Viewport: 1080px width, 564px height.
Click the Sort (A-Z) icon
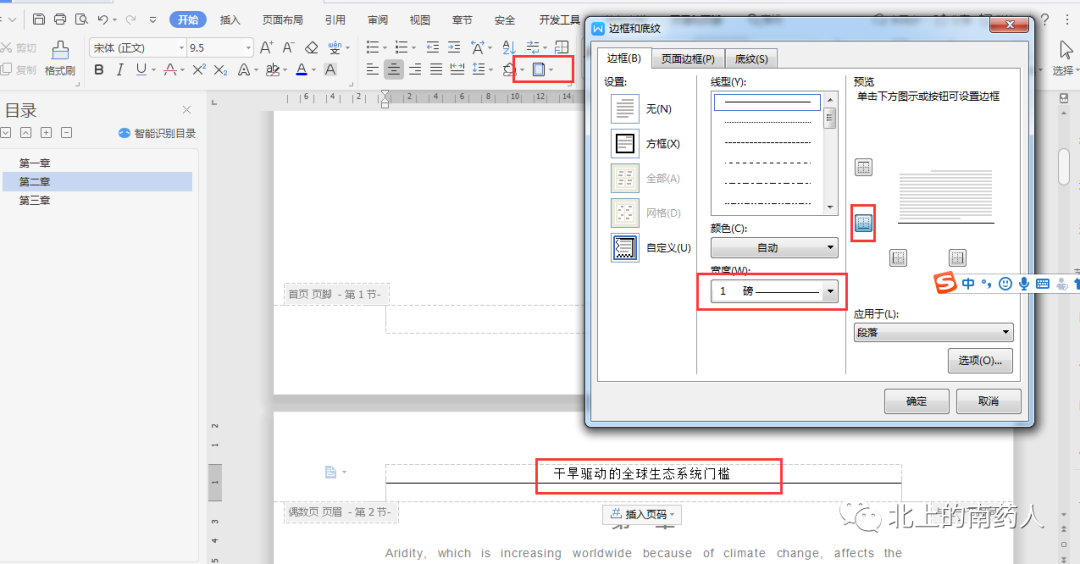pyautogui.click(x=509, y=48)
